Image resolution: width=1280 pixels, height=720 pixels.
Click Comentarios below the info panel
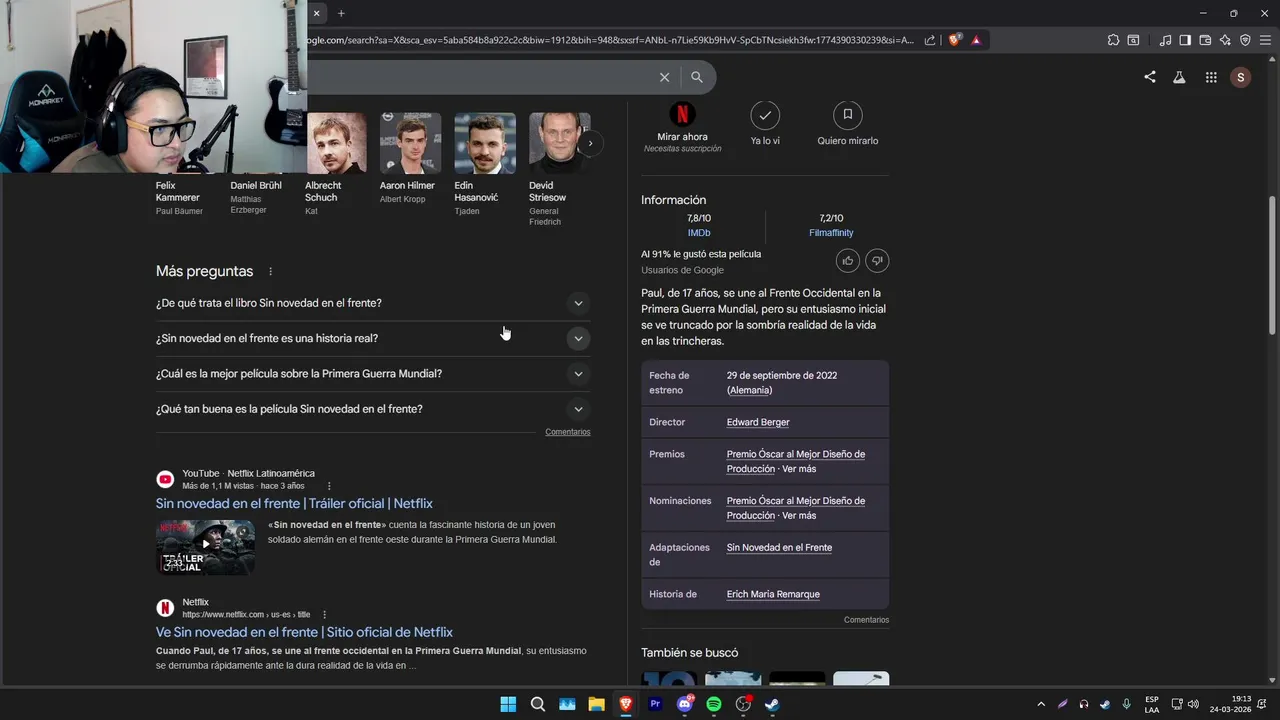click(x=866, y=620)
